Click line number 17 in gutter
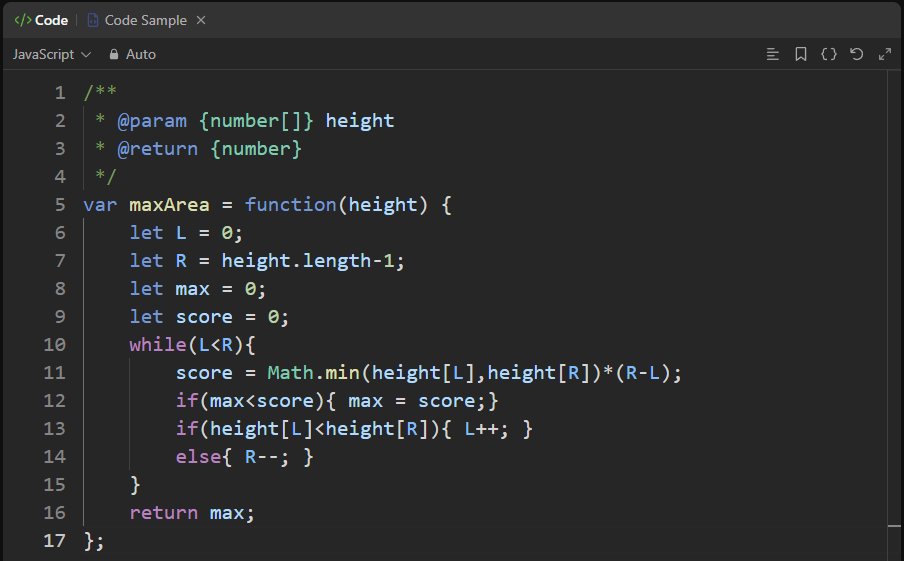The height and width of the screenshot is (561, 904). click(x=55, y=541)
